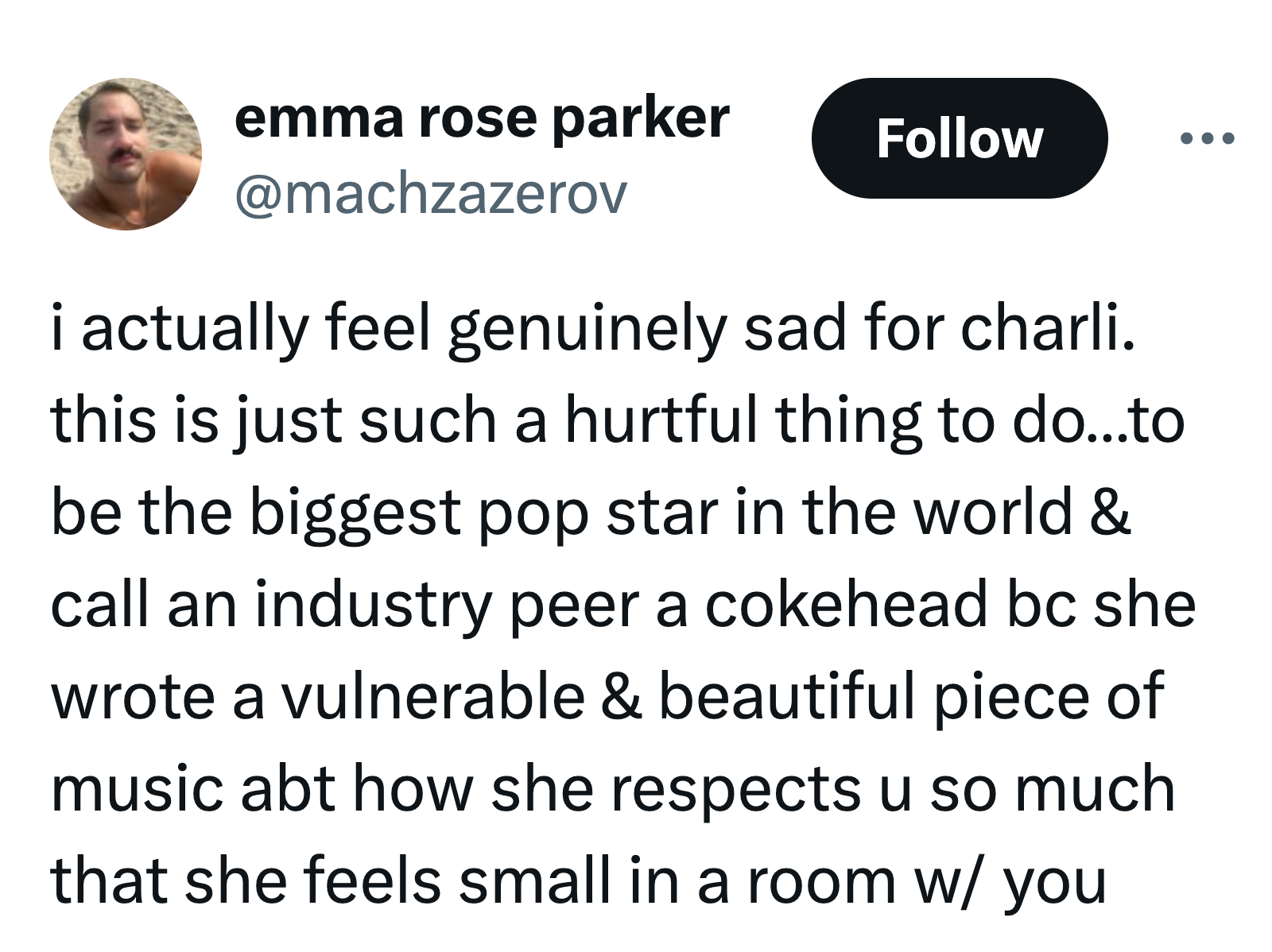Open the emma rose parker display name link

click(481, 119)
